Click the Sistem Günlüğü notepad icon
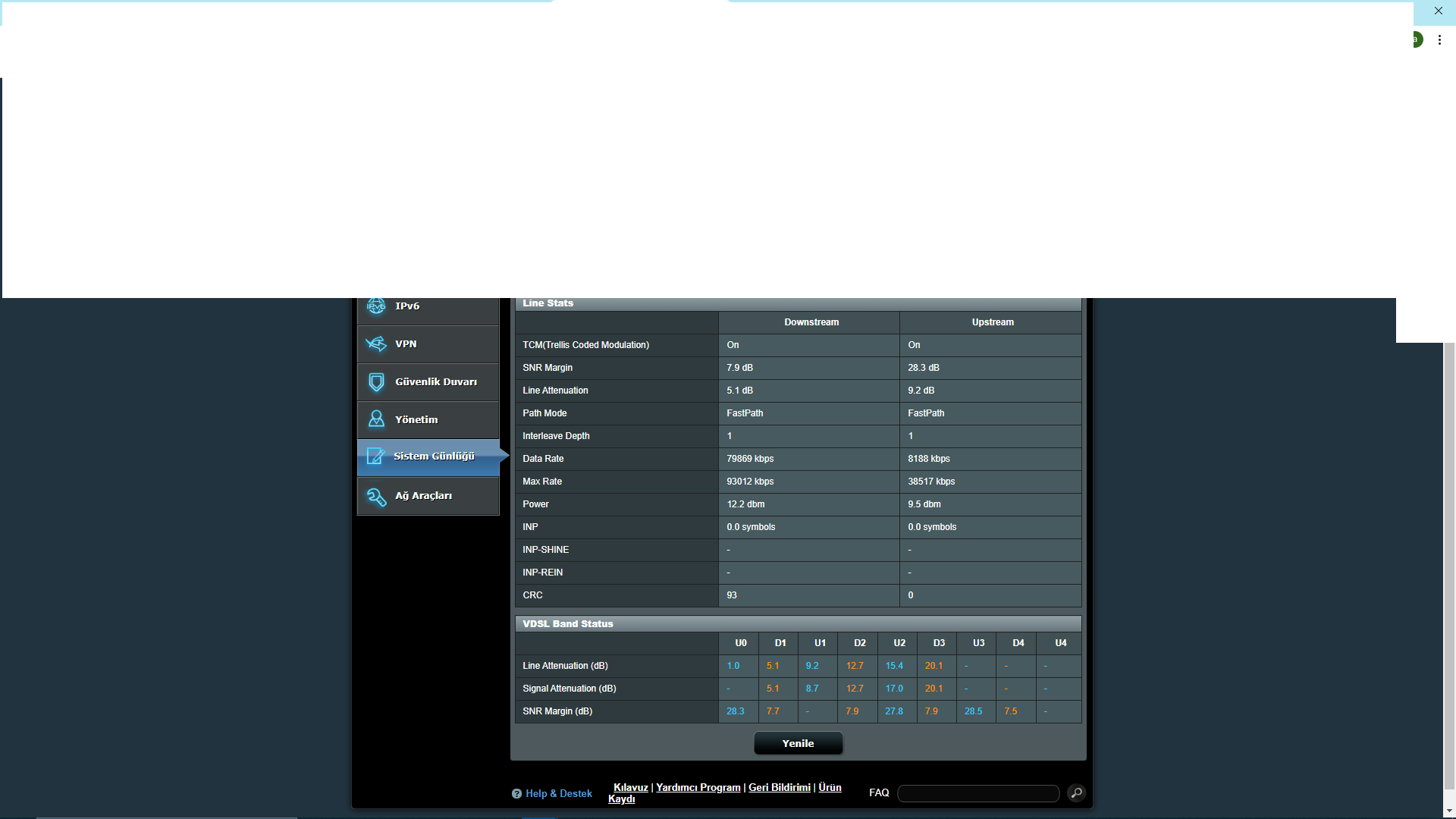1456x819 pixels. [375, 457]
